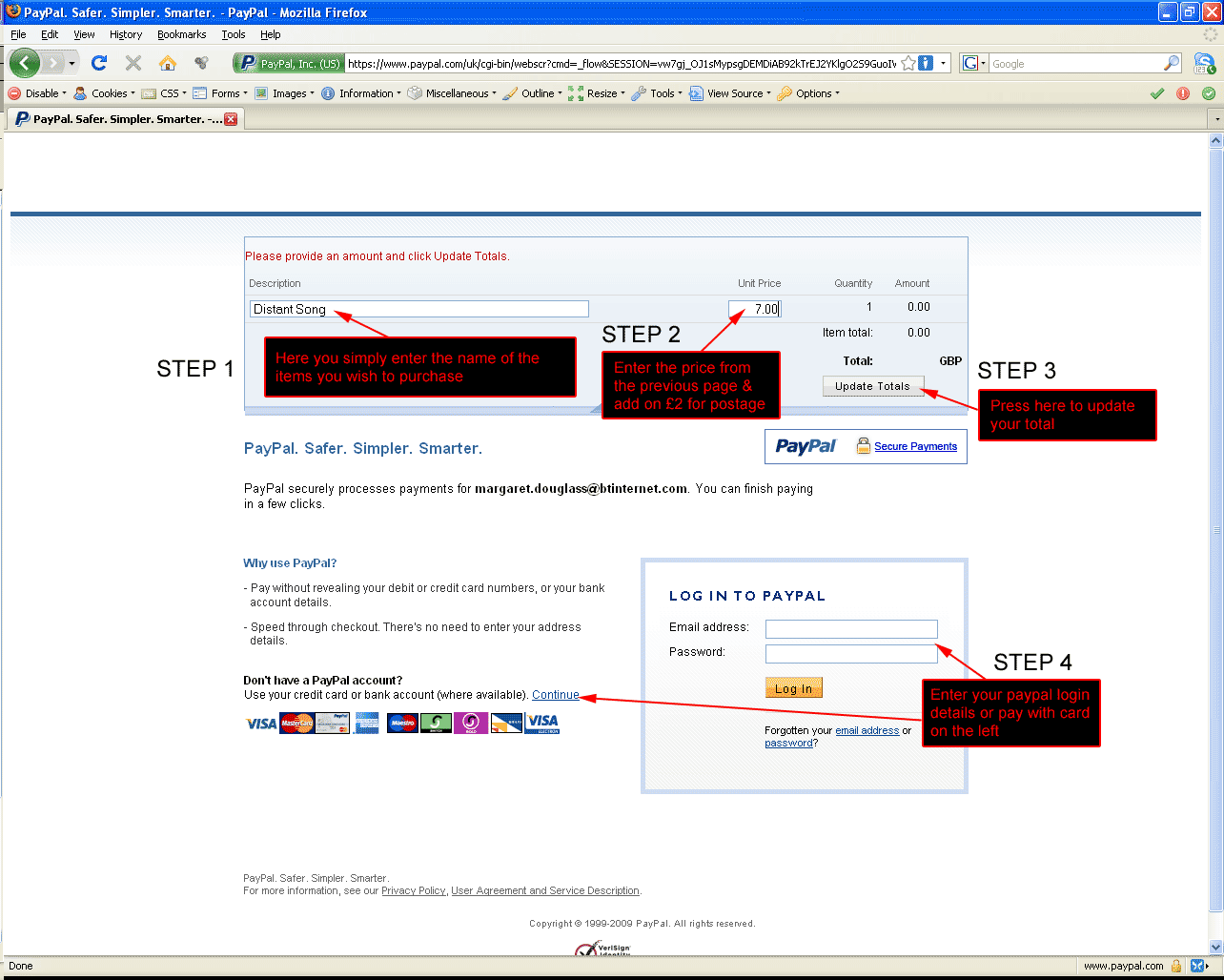Open the Miscellaneous toolbar menu
The image size is (1224, 980).
452,93
